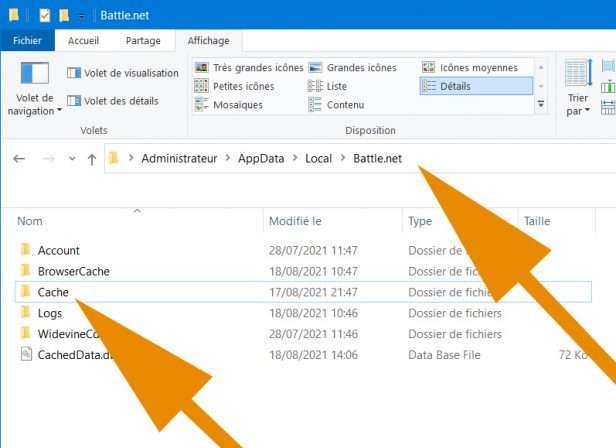Click Battle.net in the address path
616x448 pixels.
click(x=377, y=158)
